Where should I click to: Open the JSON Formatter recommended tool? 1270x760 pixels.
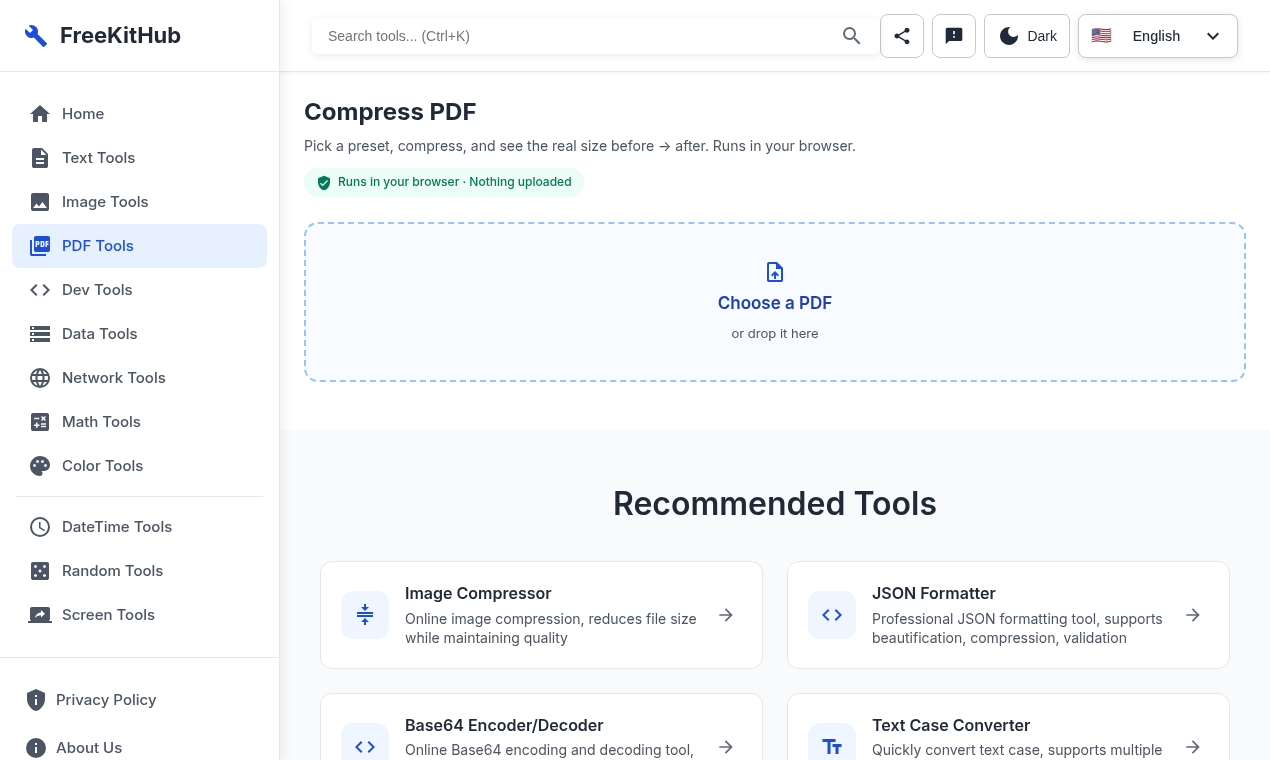tap(1008, 615)
